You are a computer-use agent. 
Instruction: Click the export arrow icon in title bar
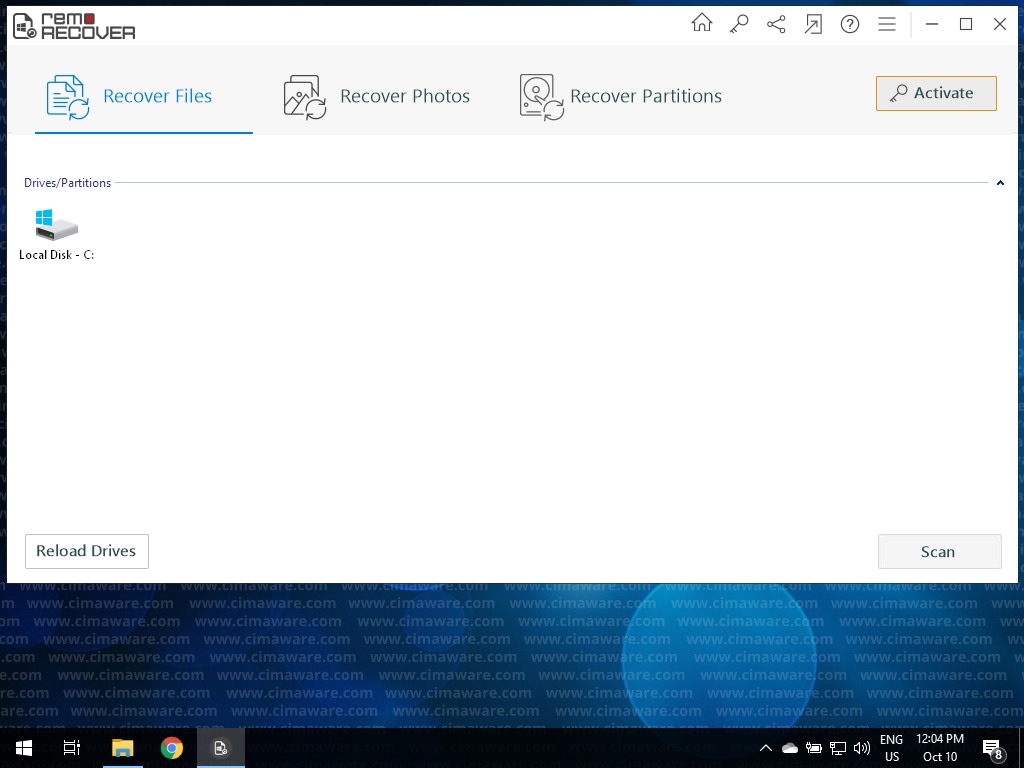(813, 24)
